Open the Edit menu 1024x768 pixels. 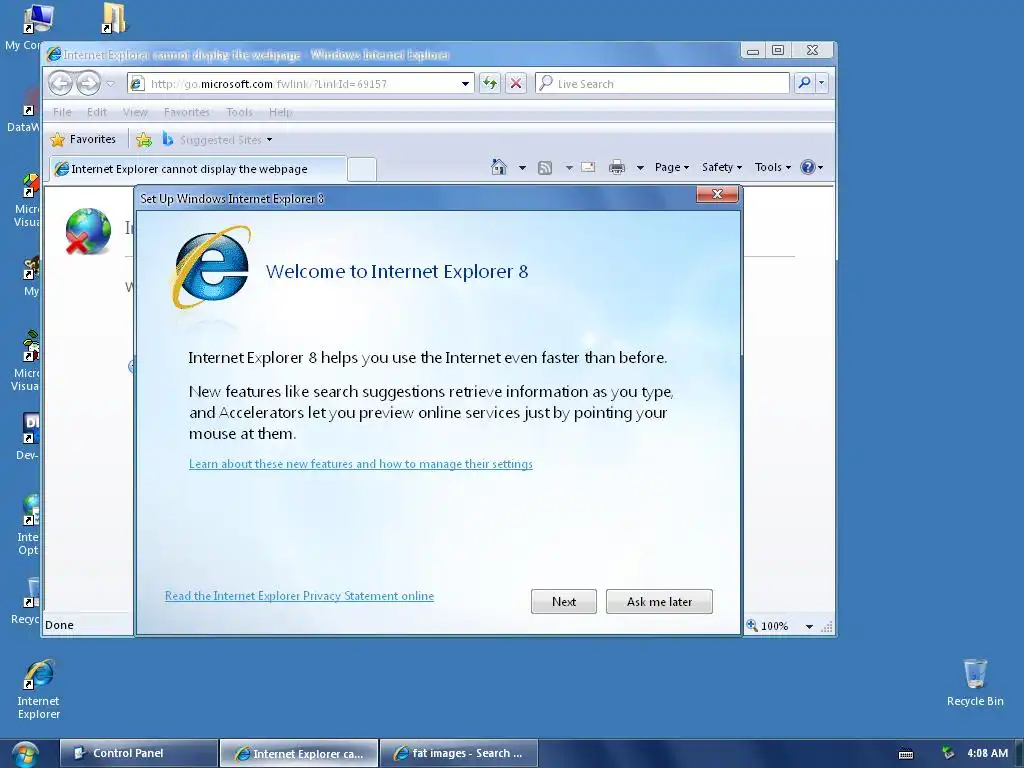[x=97, y=112]
